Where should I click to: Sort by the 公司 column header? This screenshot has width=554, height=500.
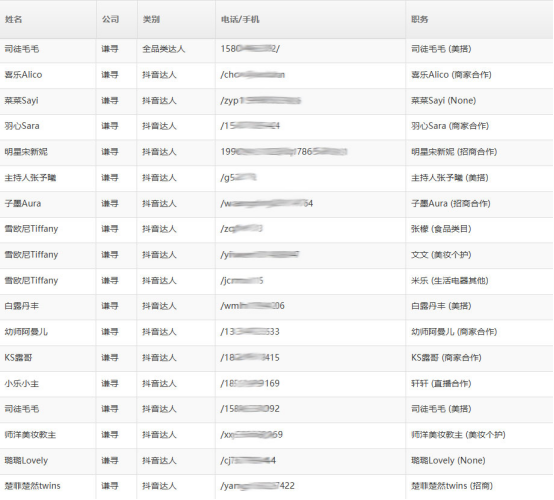pyautogui.click(x=111, y=19)
